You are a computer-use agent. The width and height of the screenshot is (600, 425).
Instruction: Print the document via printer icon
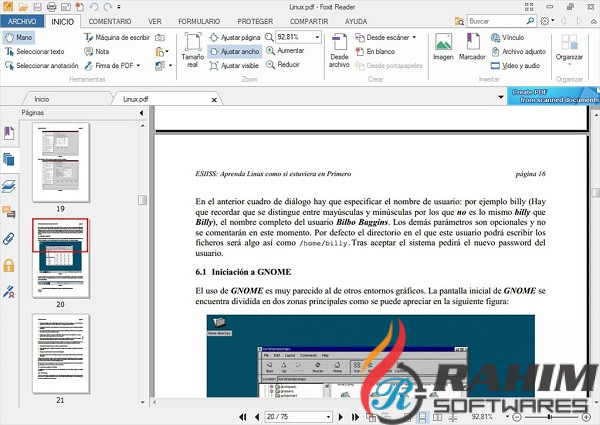52,7
